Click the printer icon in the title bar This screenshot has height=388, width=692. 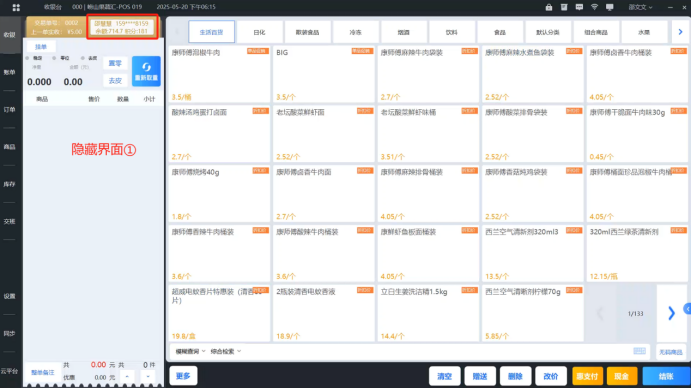click(x=564, y=7)
